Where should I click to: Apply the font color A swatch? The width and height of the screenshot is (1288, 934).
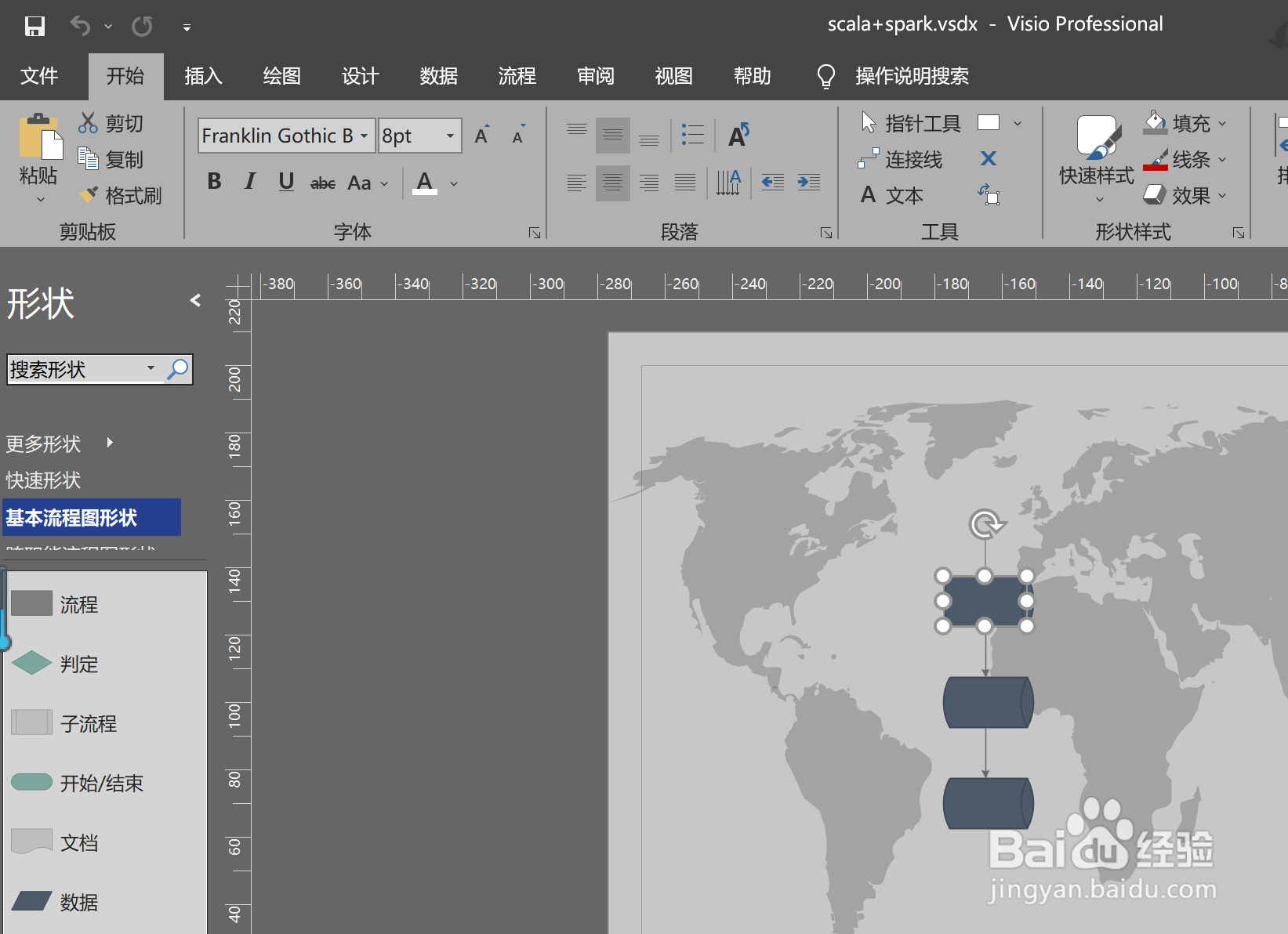pyautogui.click(x=425, y=183)
